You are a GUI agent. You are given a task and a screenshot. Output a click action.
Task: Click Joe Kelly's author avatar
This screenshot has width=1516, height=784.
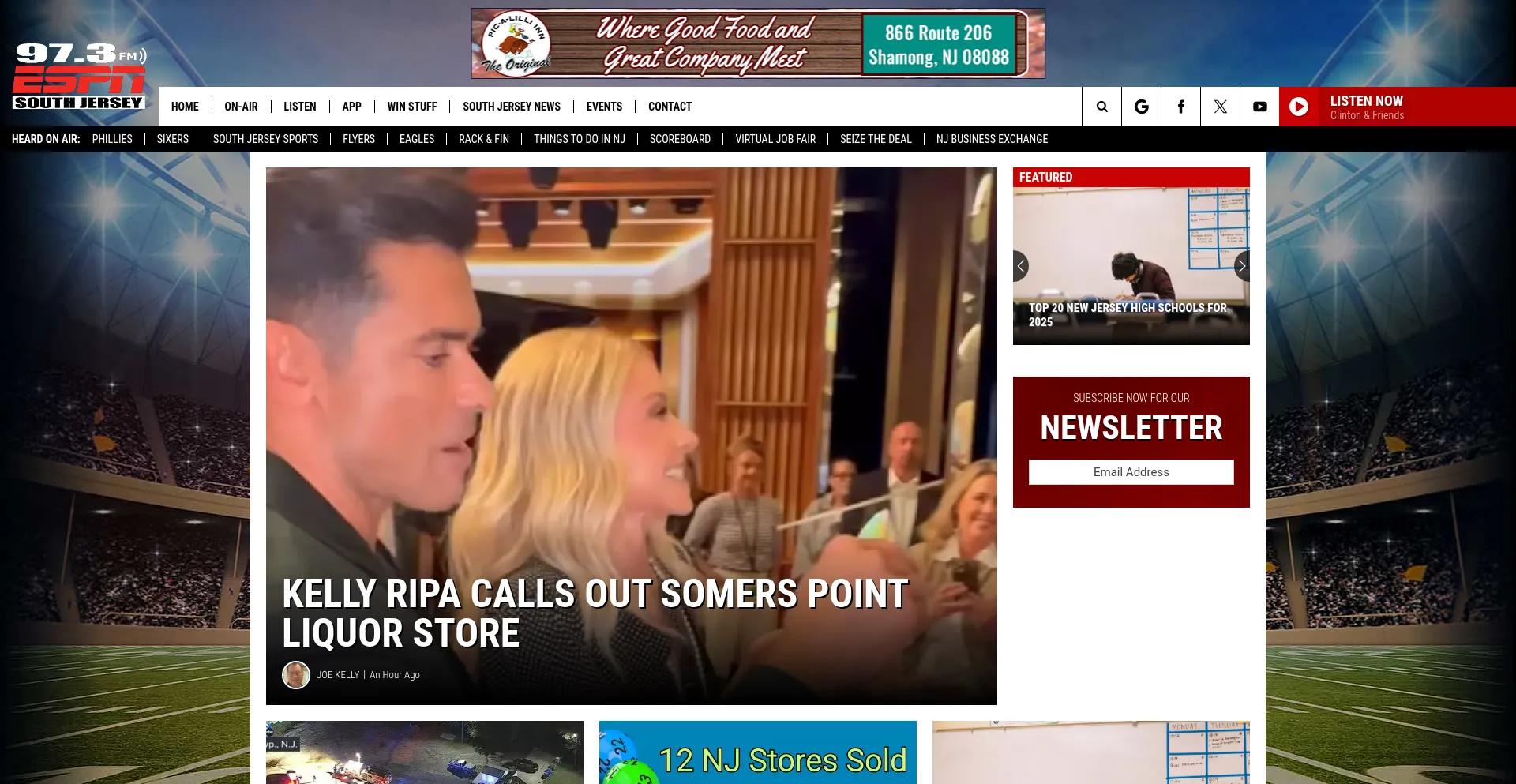click(296, 675)
